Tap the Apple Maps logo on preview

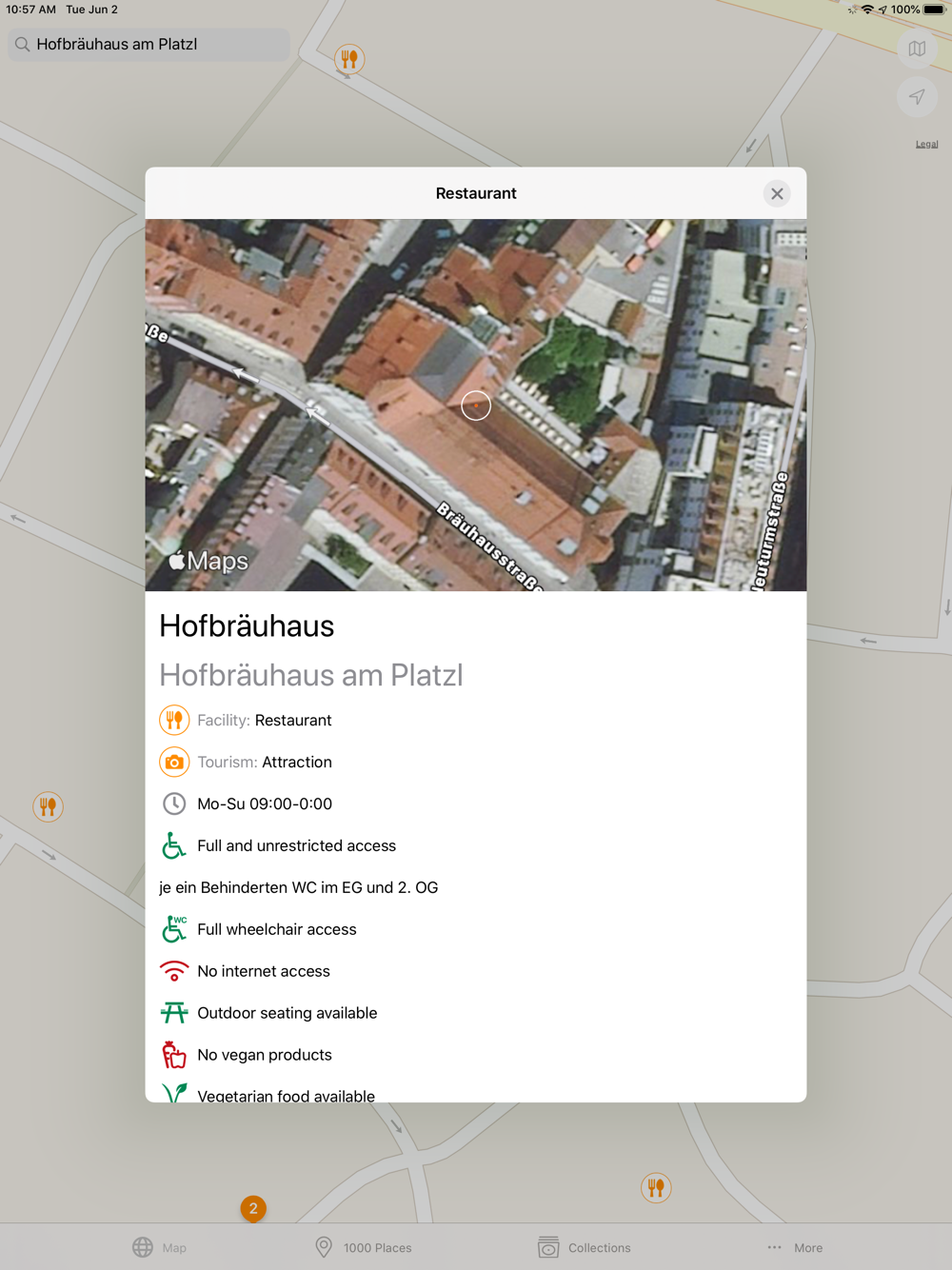point(208,561)
